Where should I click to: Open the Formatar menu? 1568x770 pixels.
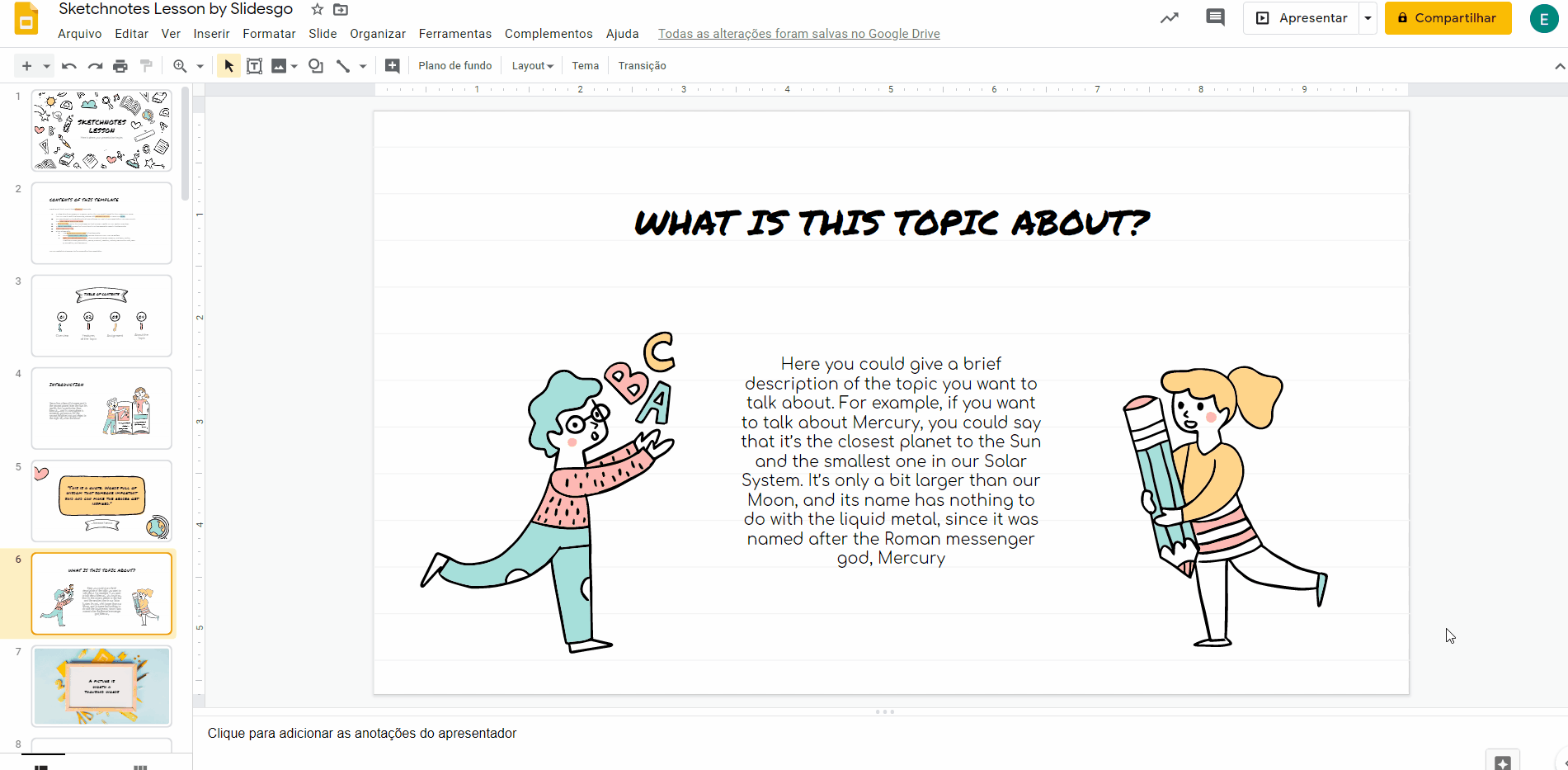coord(269,34)
